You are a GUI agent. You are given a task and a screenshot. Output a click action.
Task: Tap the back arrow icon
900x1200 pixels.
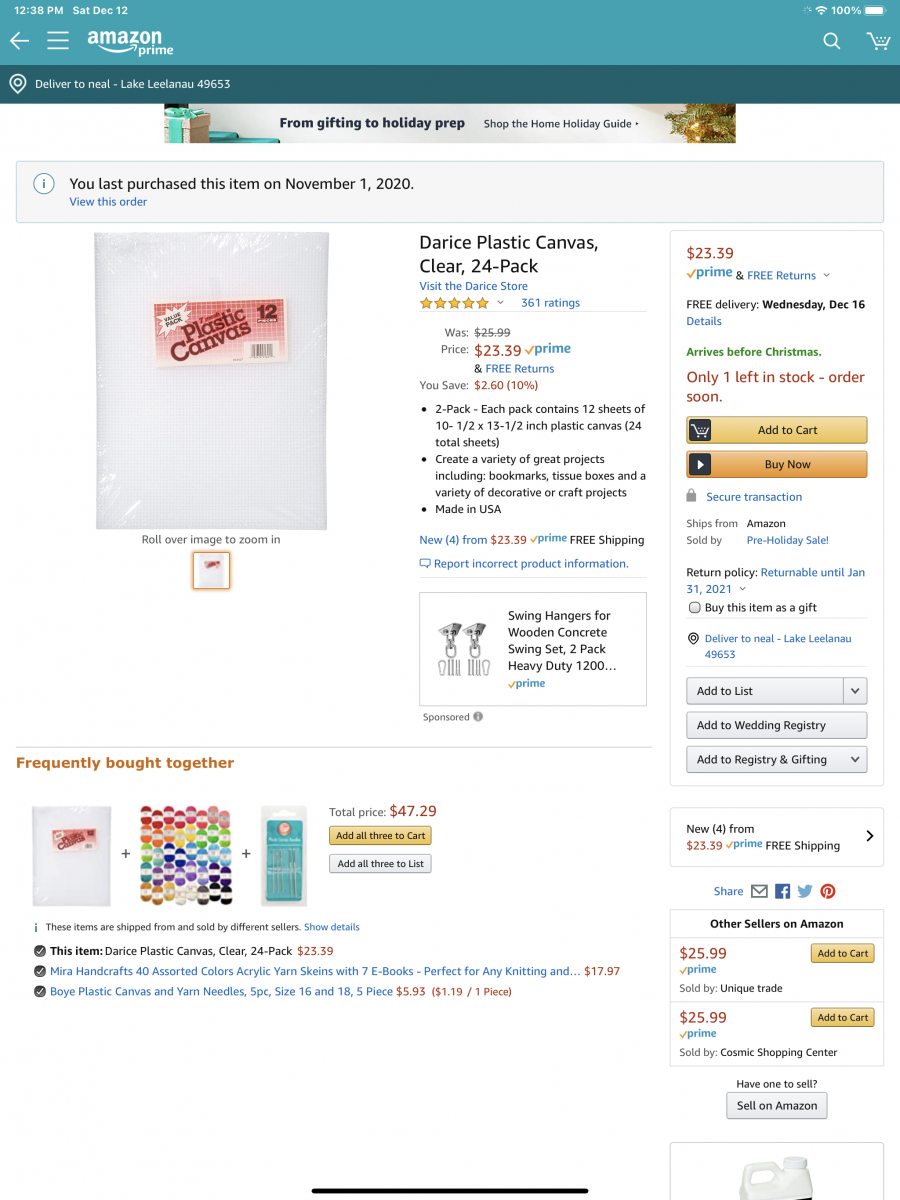click(19, 41)
